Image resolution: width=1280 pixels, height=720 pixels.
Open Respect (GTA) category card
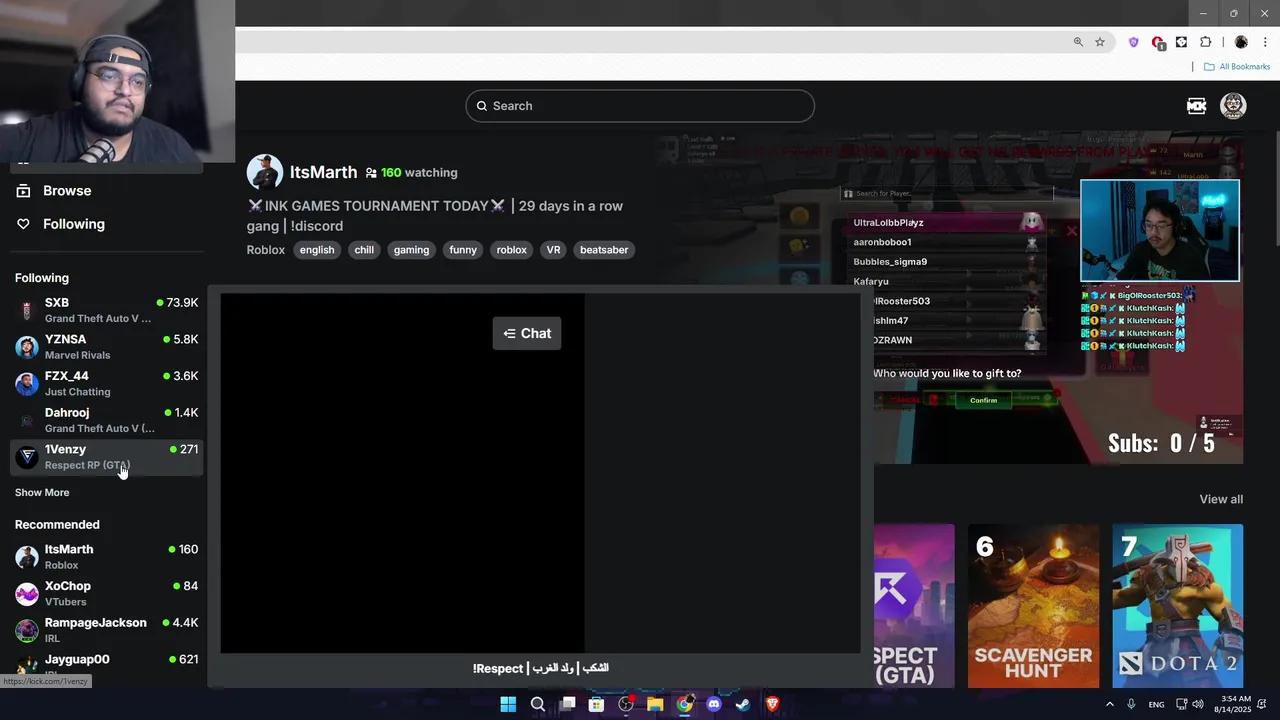coord(914,606)
